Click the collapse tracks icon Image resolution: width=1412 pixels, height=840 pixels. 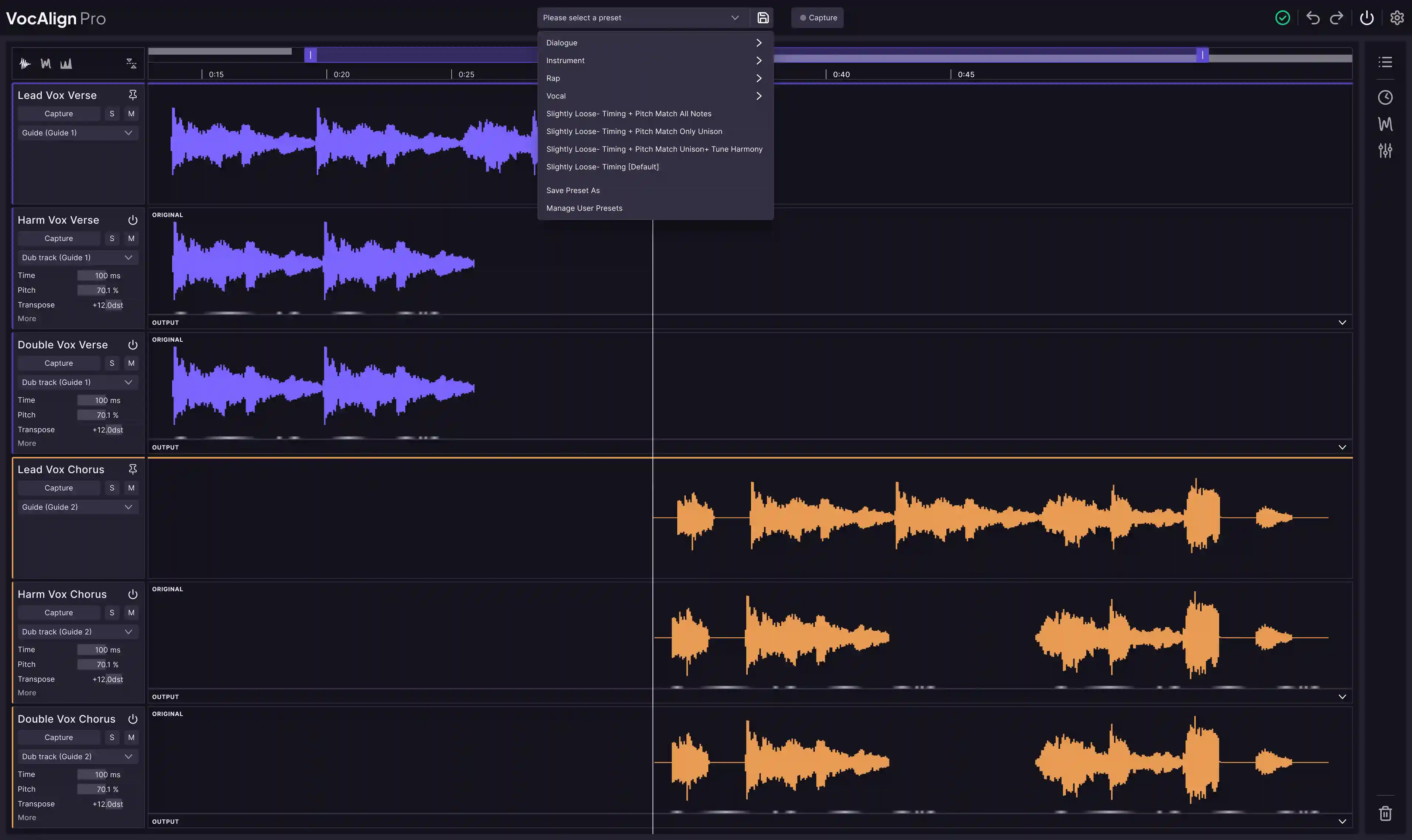pos(131,63)
